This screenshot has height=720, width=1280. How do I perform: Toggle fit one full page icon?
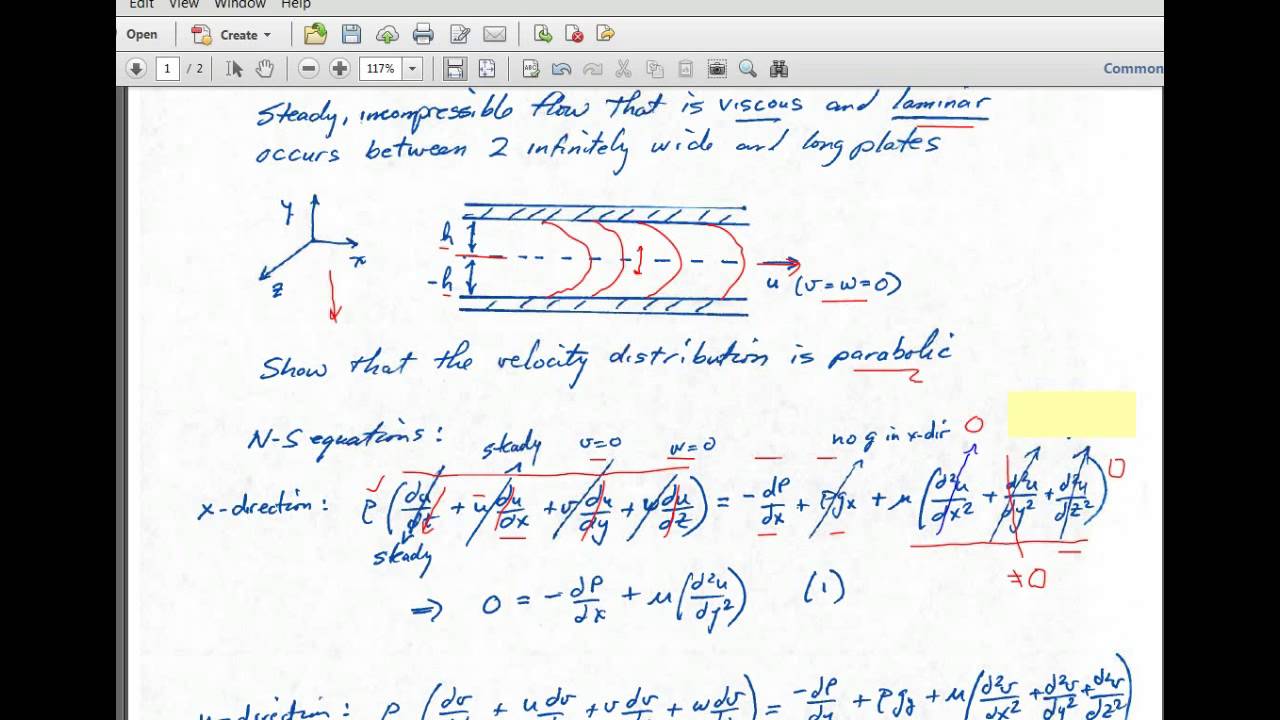pos(487,69)
